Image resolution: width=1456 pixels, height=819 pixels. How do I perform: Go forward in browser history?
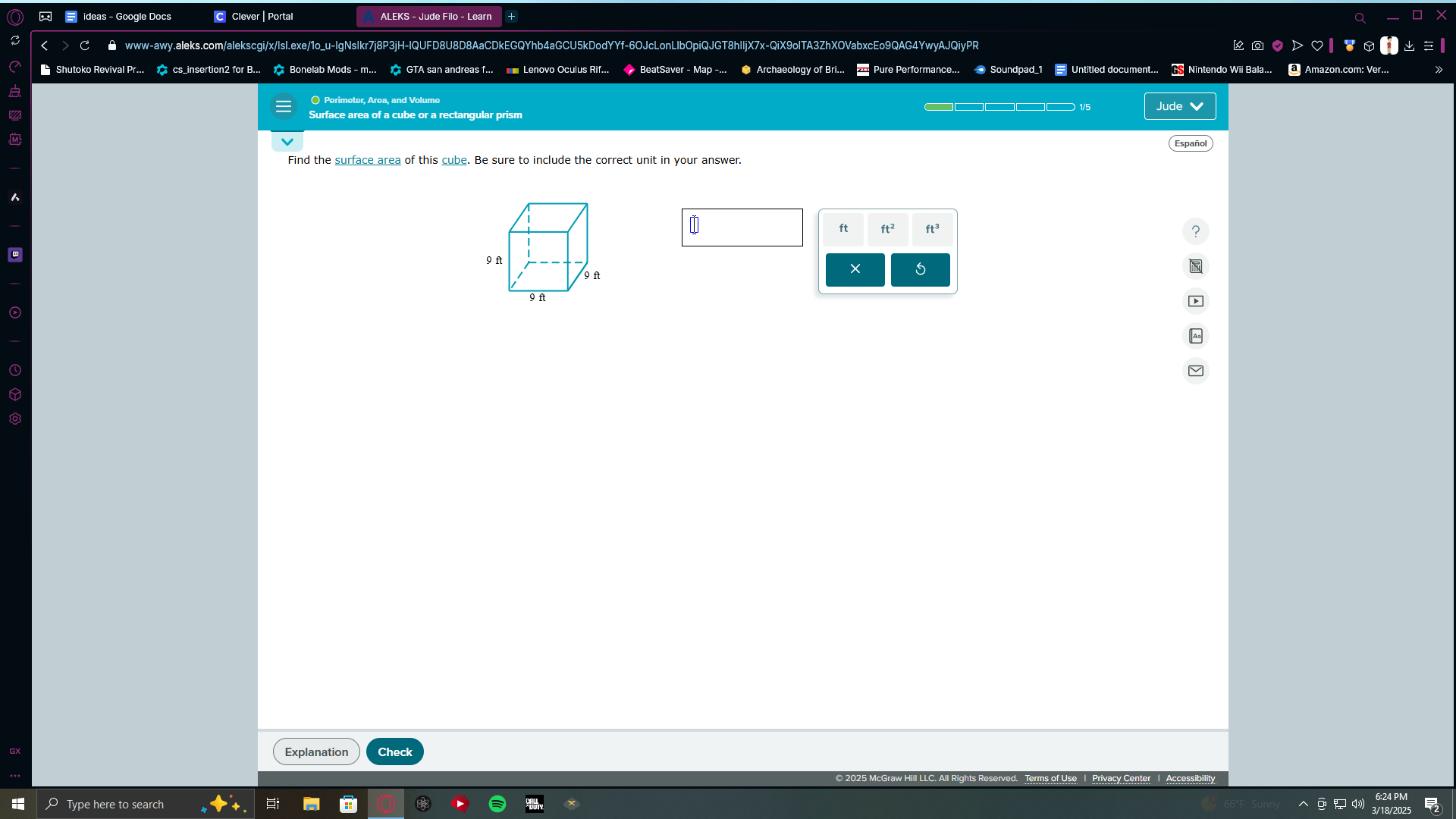pyautogui.click(x=65, y=45)
